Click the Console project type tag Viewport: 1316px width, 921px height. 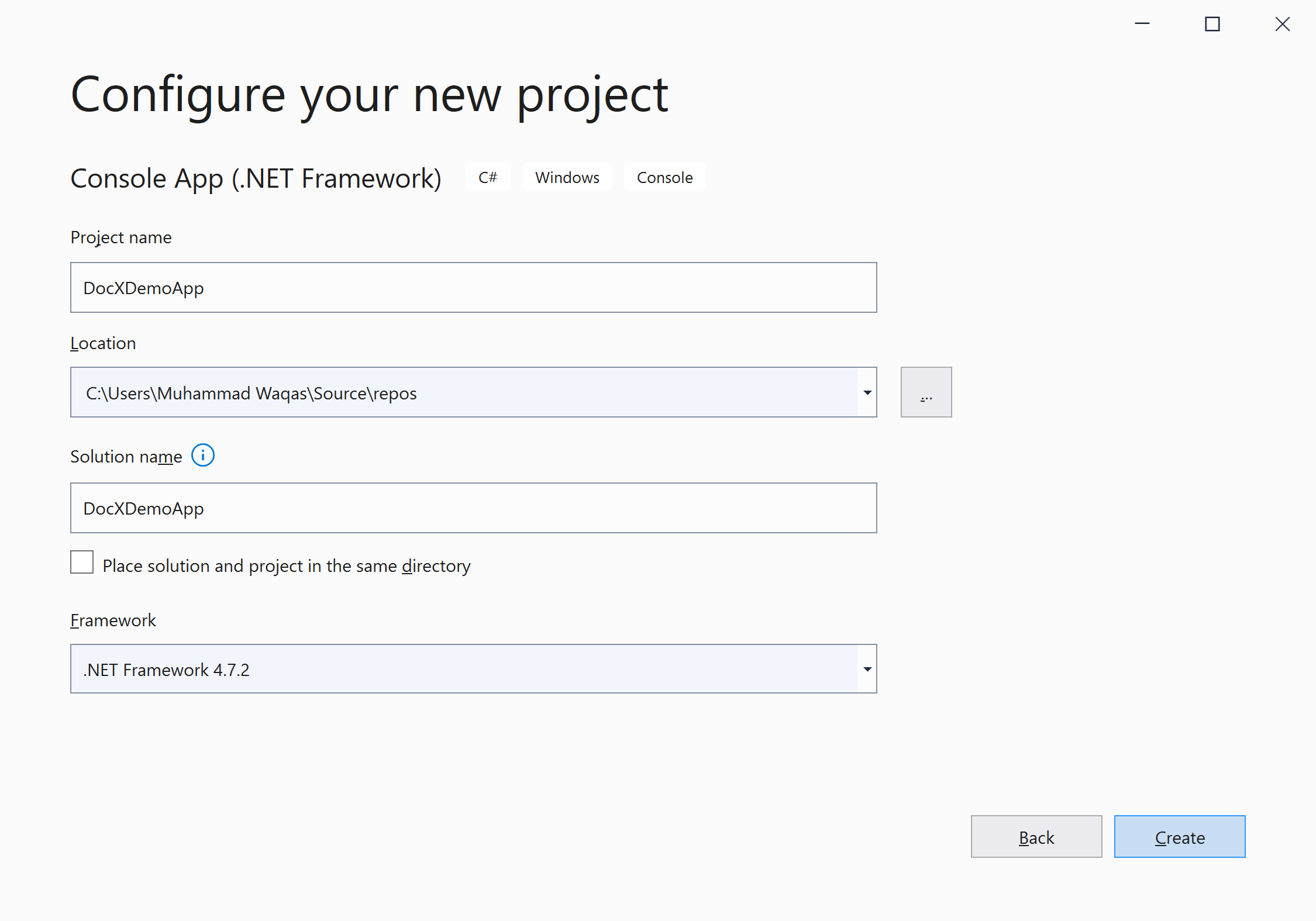pyautogui.click(x=664, y=177)
